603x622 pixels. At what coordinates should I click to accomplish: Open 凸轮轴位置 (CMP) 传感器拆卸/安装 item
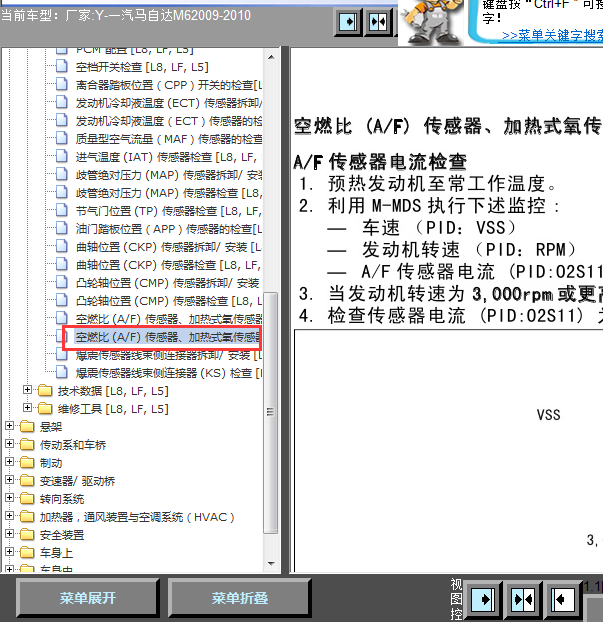pyautogui.click(x=167, y=283)
